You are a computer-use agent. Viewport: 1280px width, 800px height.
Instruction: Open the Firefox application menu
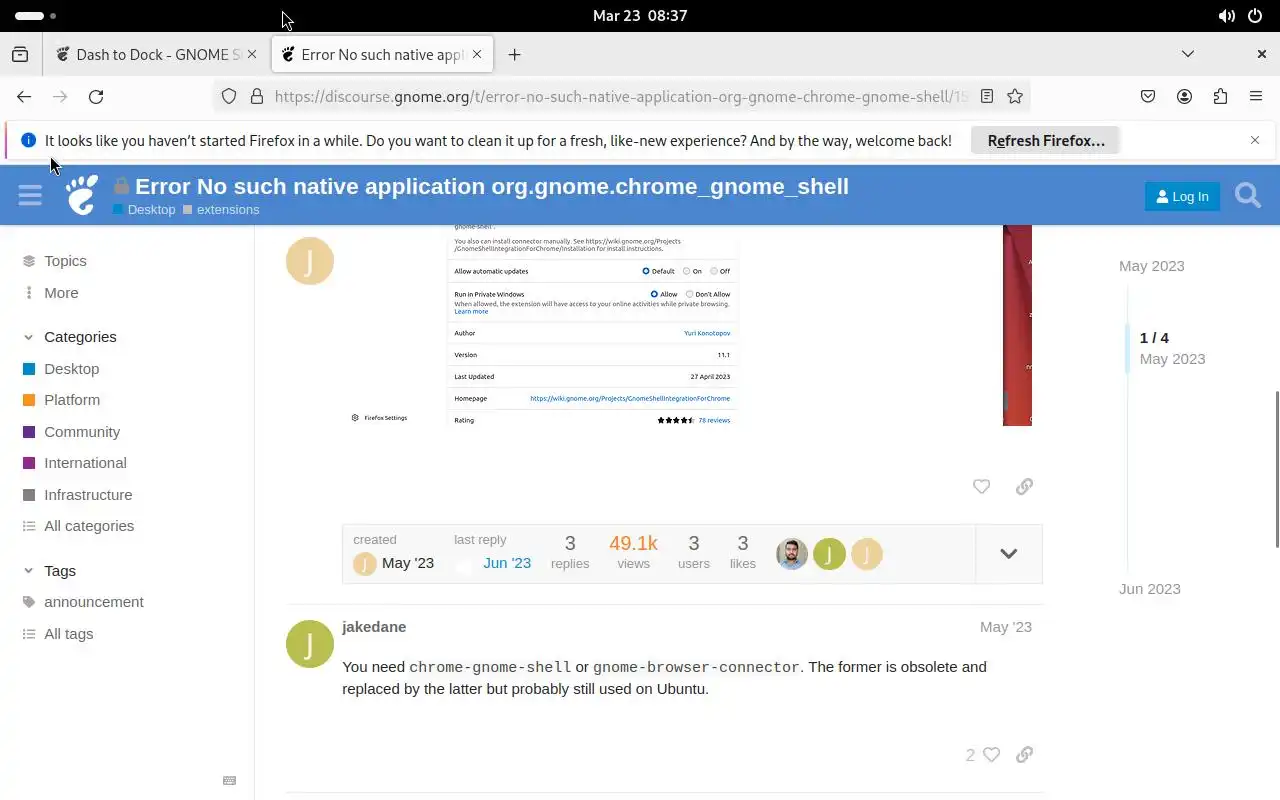pos(1256,96)
